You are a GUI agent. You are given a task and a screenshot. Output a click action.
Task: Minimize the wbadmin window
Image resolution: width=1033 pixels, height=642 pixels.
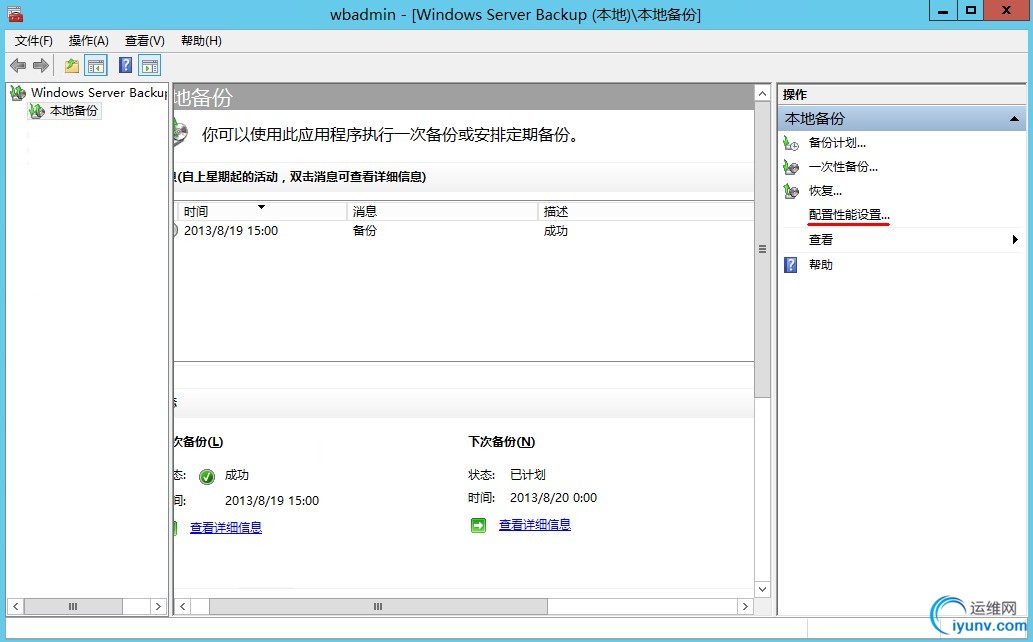pyautogui.click(x=943, y=11)
